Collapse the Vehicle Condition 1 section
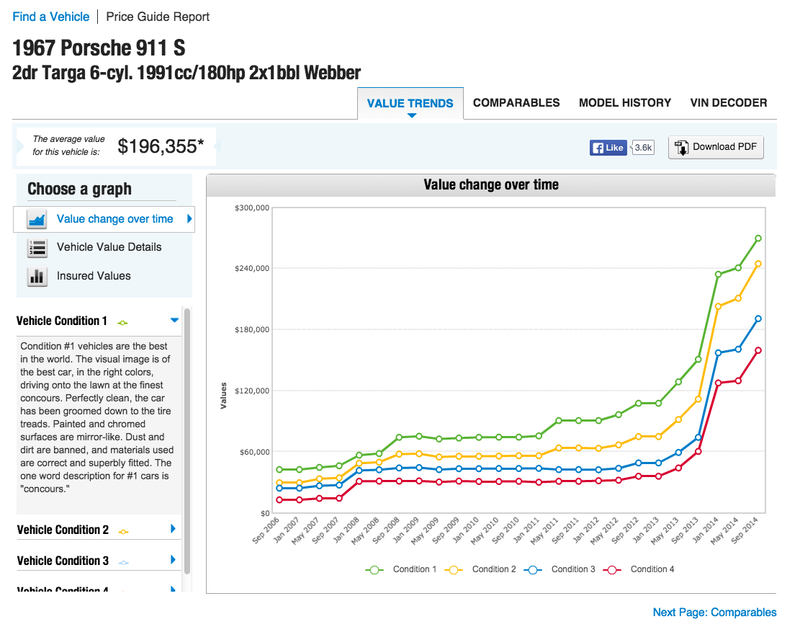The image size is (800, 632). (x=174, y=320)
